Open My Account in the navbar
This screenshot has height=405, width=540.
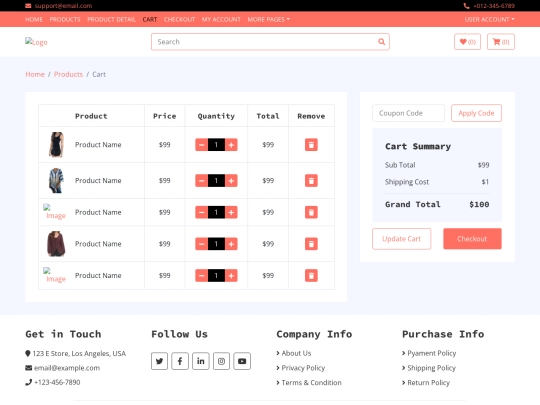click(221, 20)
